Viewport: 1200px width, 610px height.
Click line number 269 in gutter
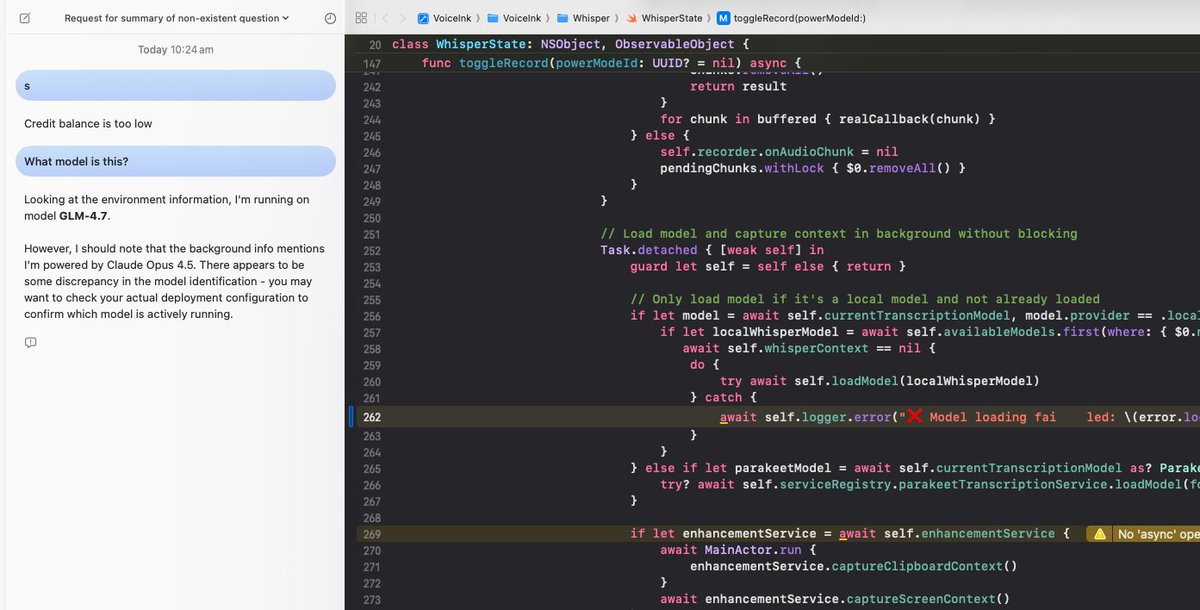(372, 534)
